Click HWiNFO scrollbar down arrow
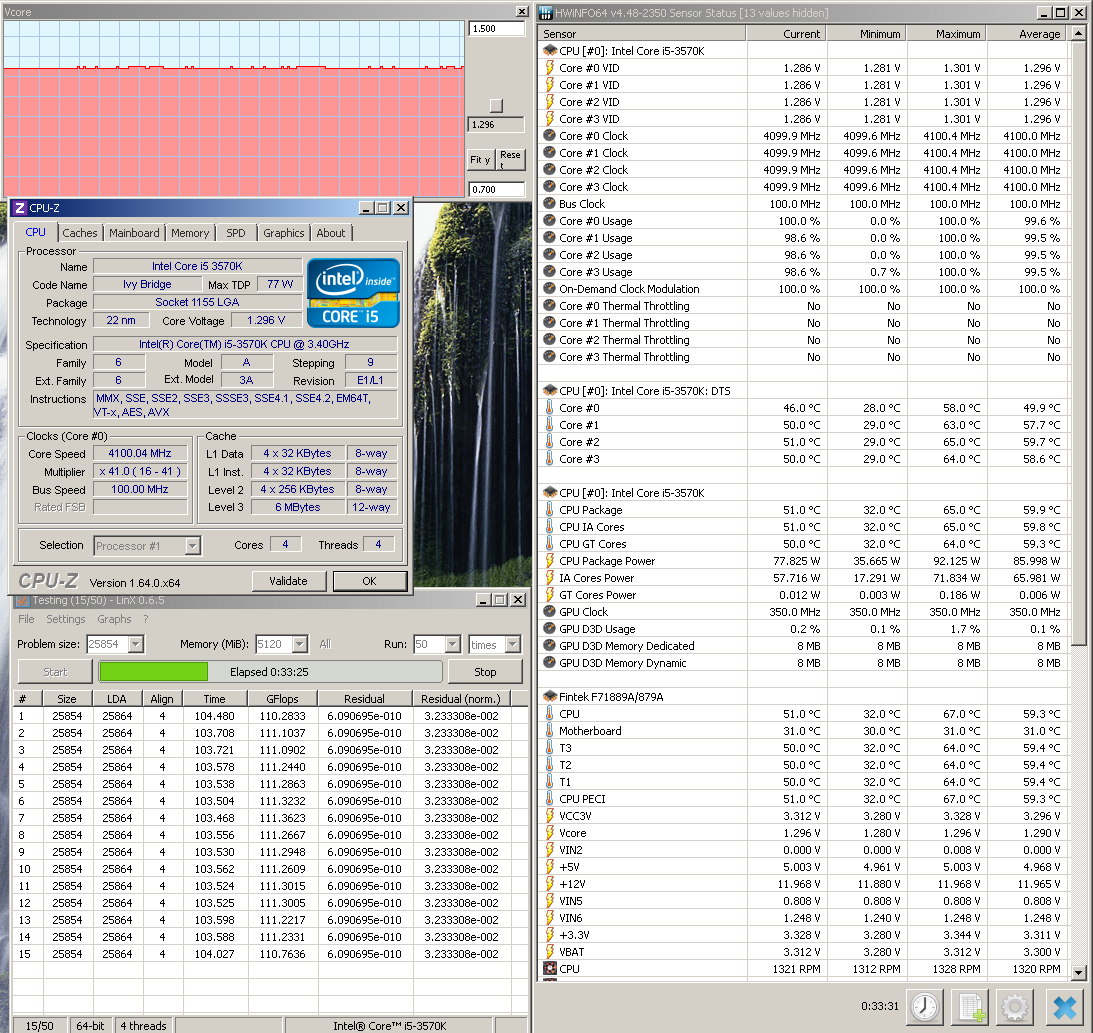This screenshot has width=1093, height=1033. (1078, 972)
